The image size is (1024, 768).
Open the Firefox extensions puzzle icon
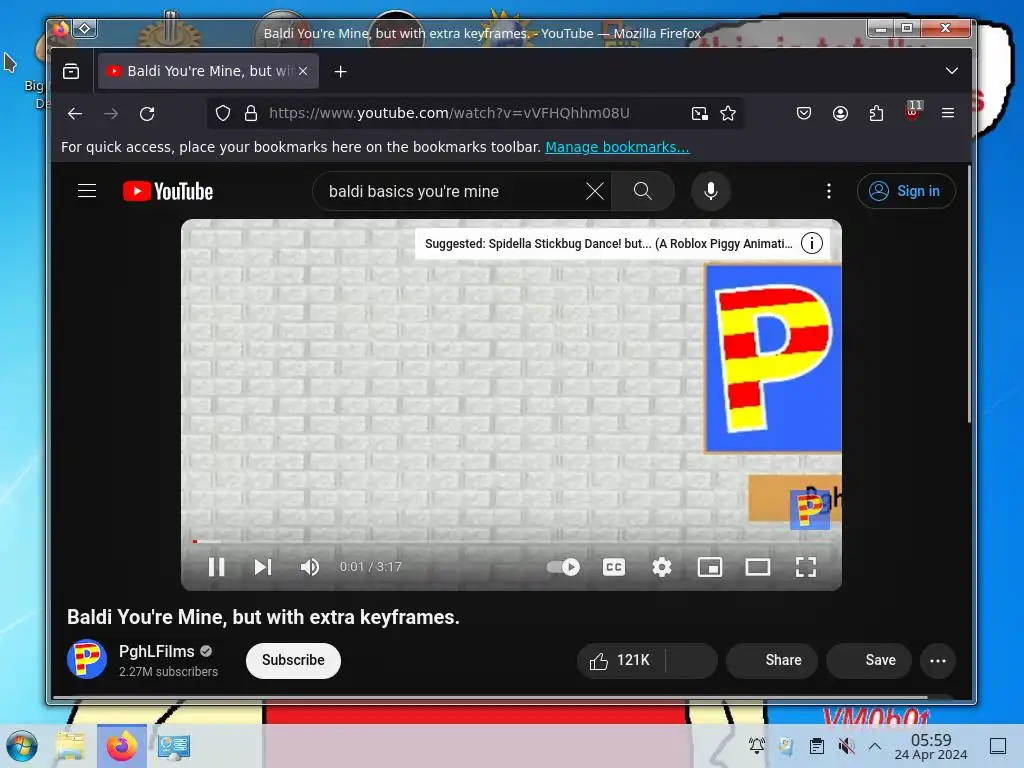point(876,114)
